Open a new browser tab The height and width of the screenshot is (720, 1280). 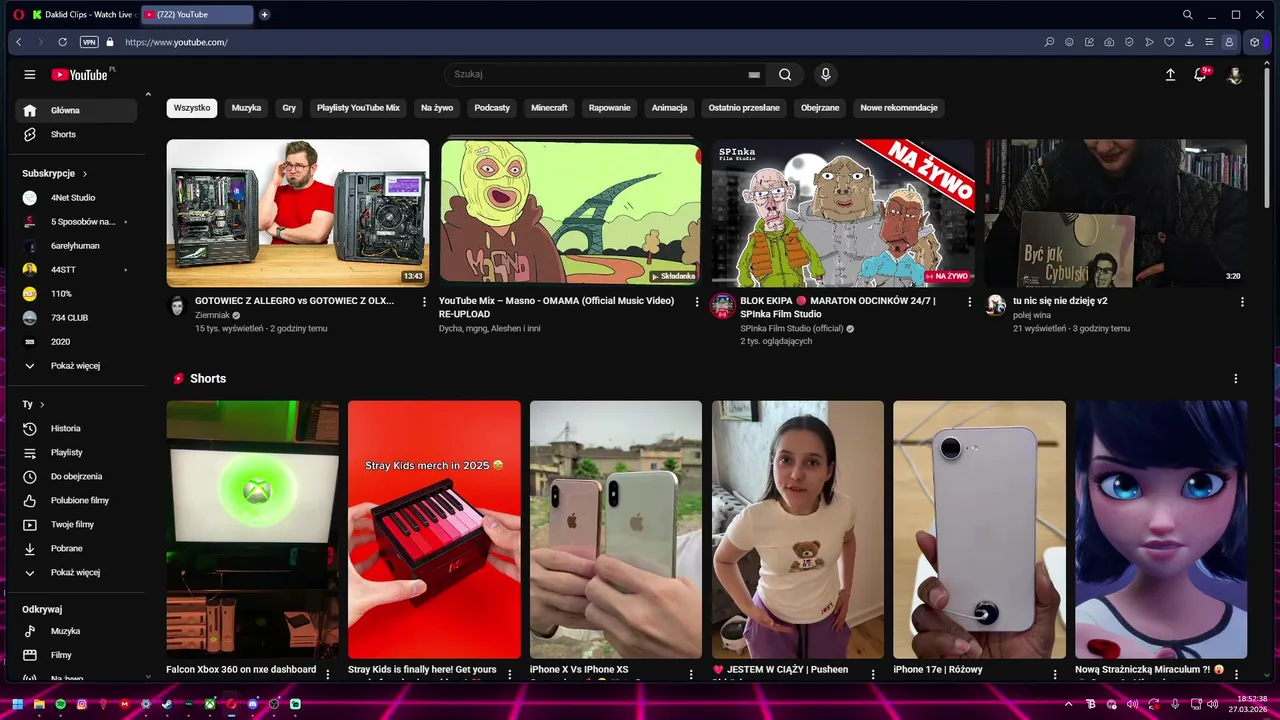point(264,15)
